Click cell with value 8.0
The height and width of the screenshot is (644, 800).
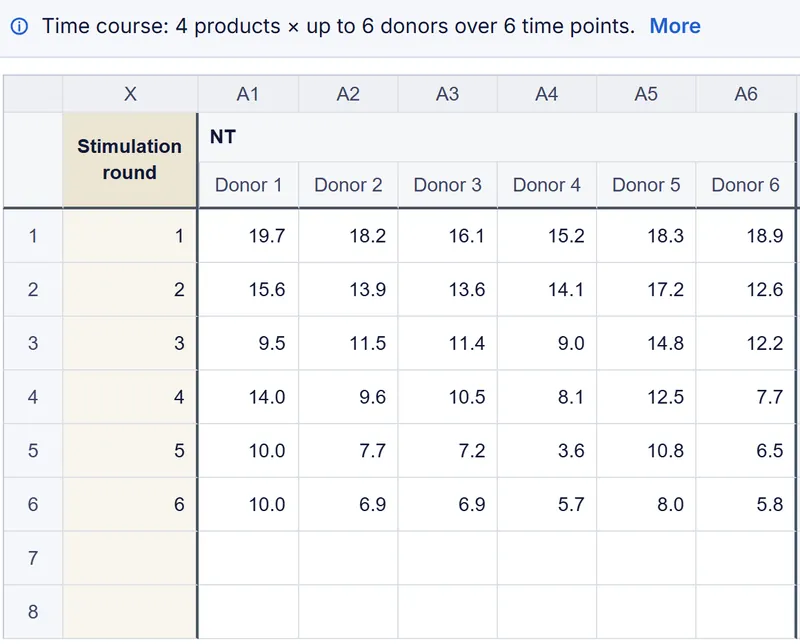pos(646,504)
